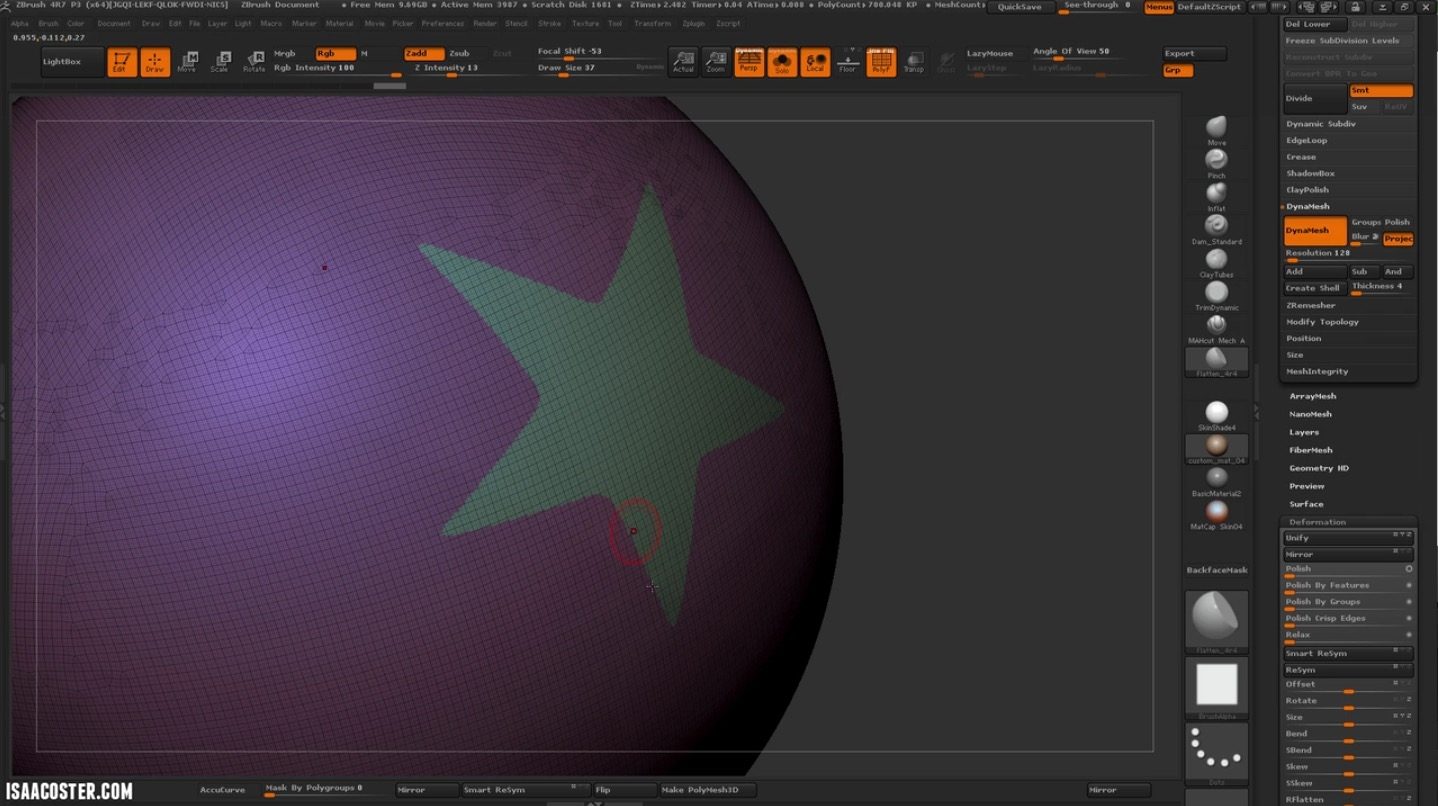1438x806 pixels.
Task: Open the Preferences menu
Action: 442,23
